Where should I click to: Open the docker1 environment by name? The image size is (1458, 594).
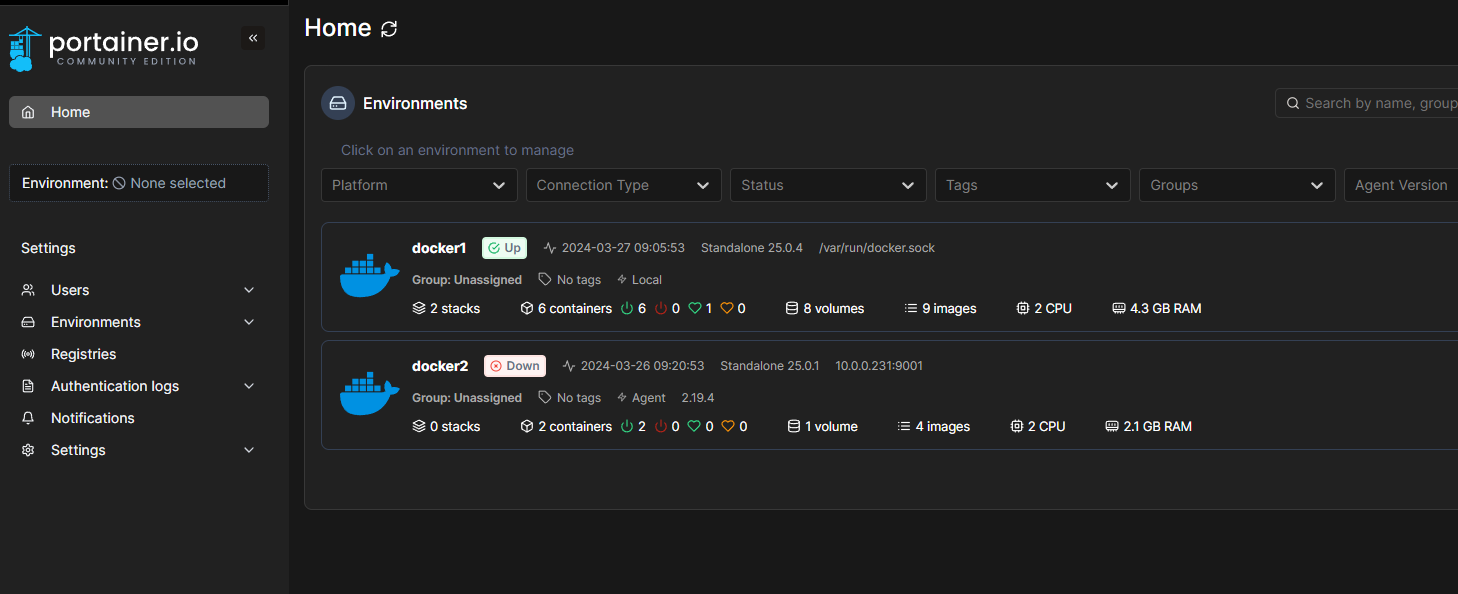439,248
